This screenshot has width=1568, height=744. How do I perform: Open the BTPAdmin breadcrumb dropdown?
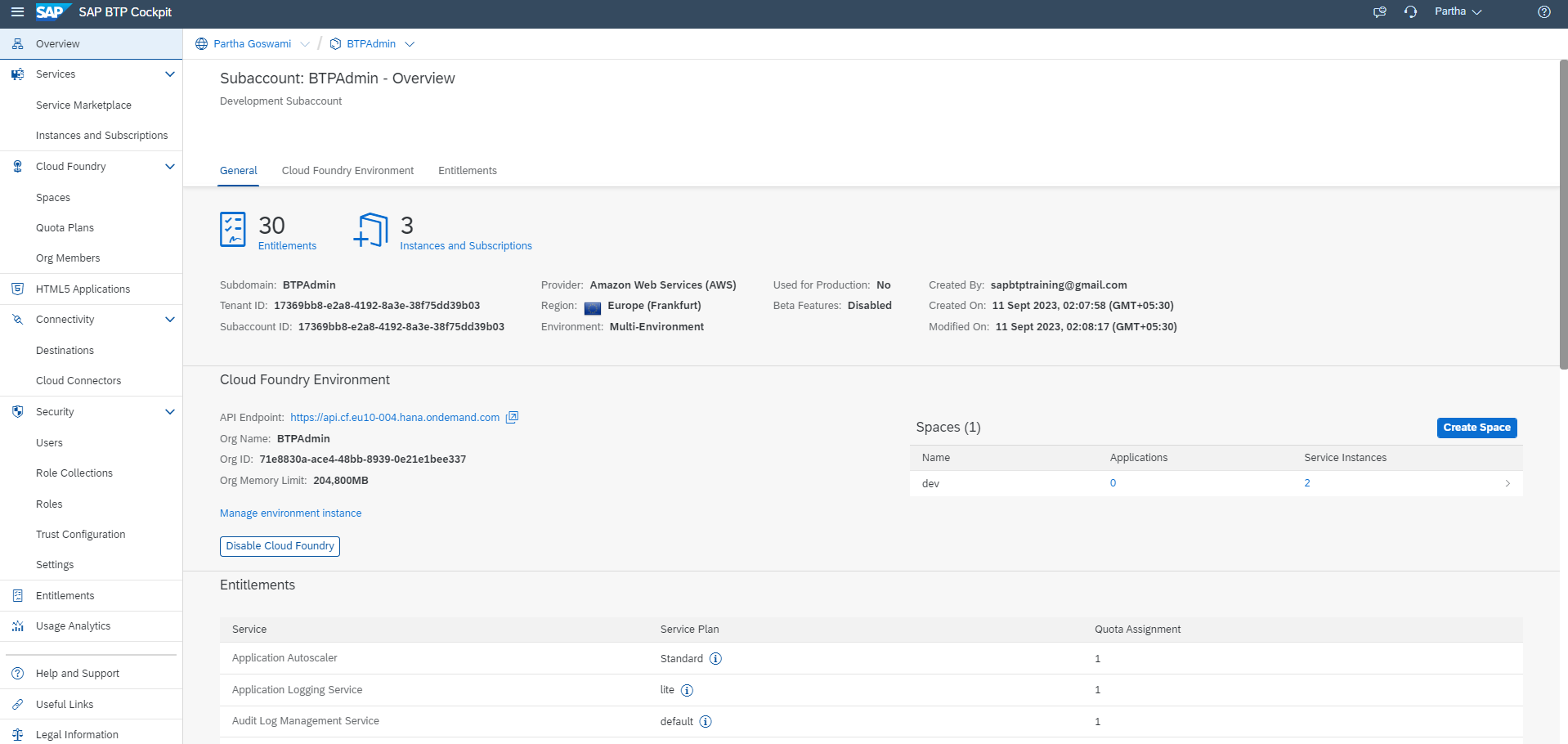click(x=410, y=44)
